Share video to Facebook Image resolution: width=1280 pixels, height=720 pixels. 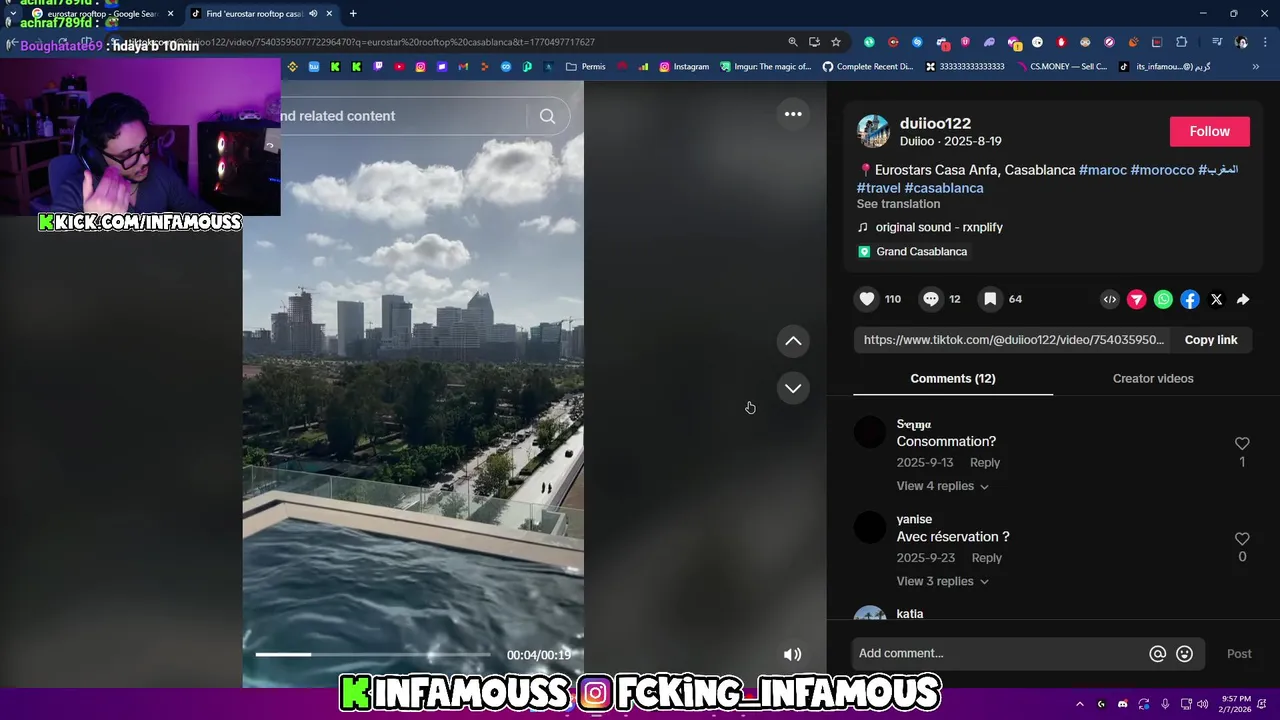tap(1190, 299)
